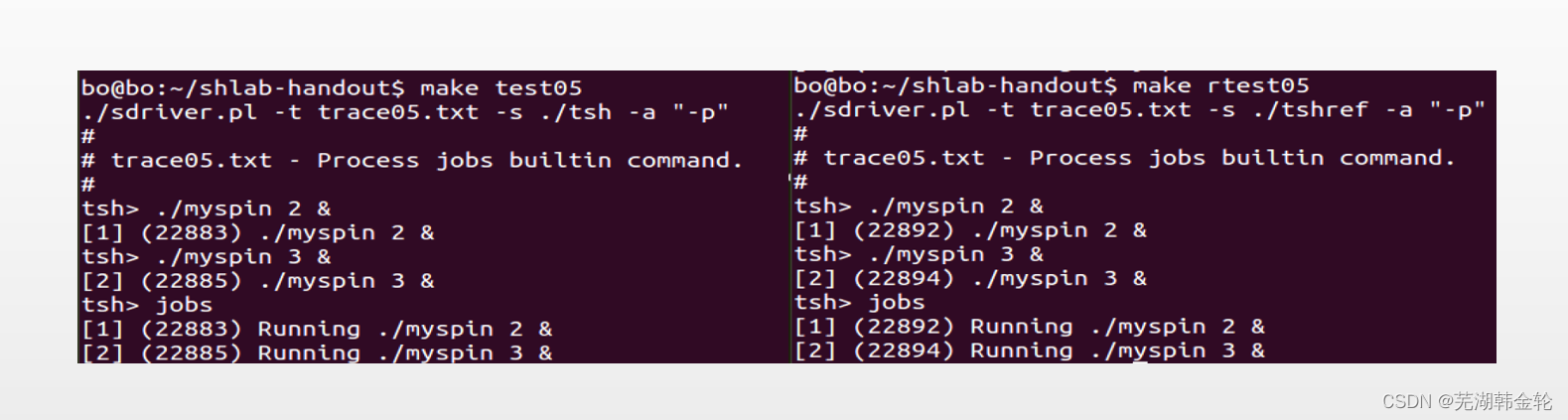Click the 'tsh> ./myspin 2 &' line in left terminal

tap(207, 209)
